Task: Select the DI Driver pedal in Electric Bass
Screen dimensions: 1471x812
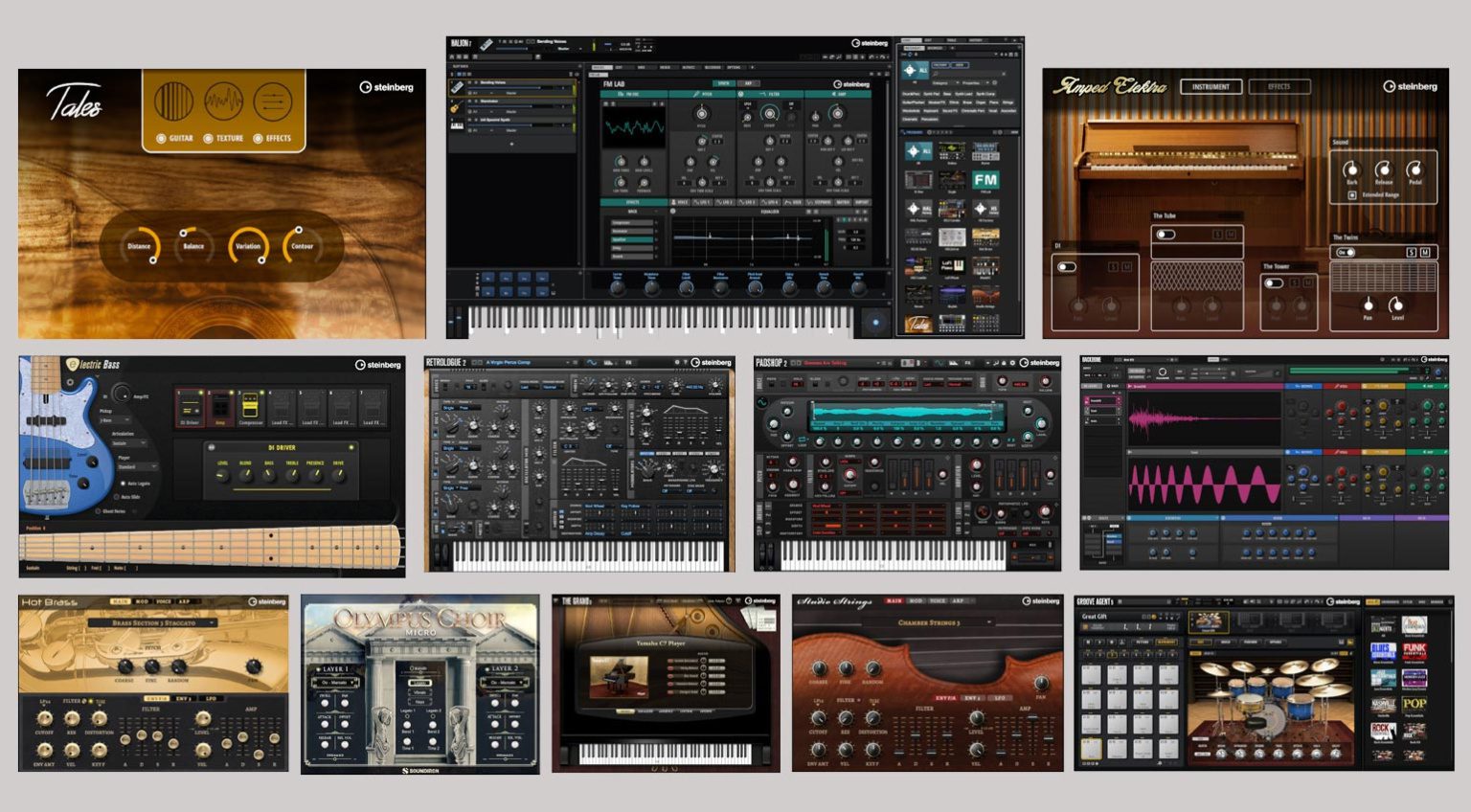Action: [190, 407]
